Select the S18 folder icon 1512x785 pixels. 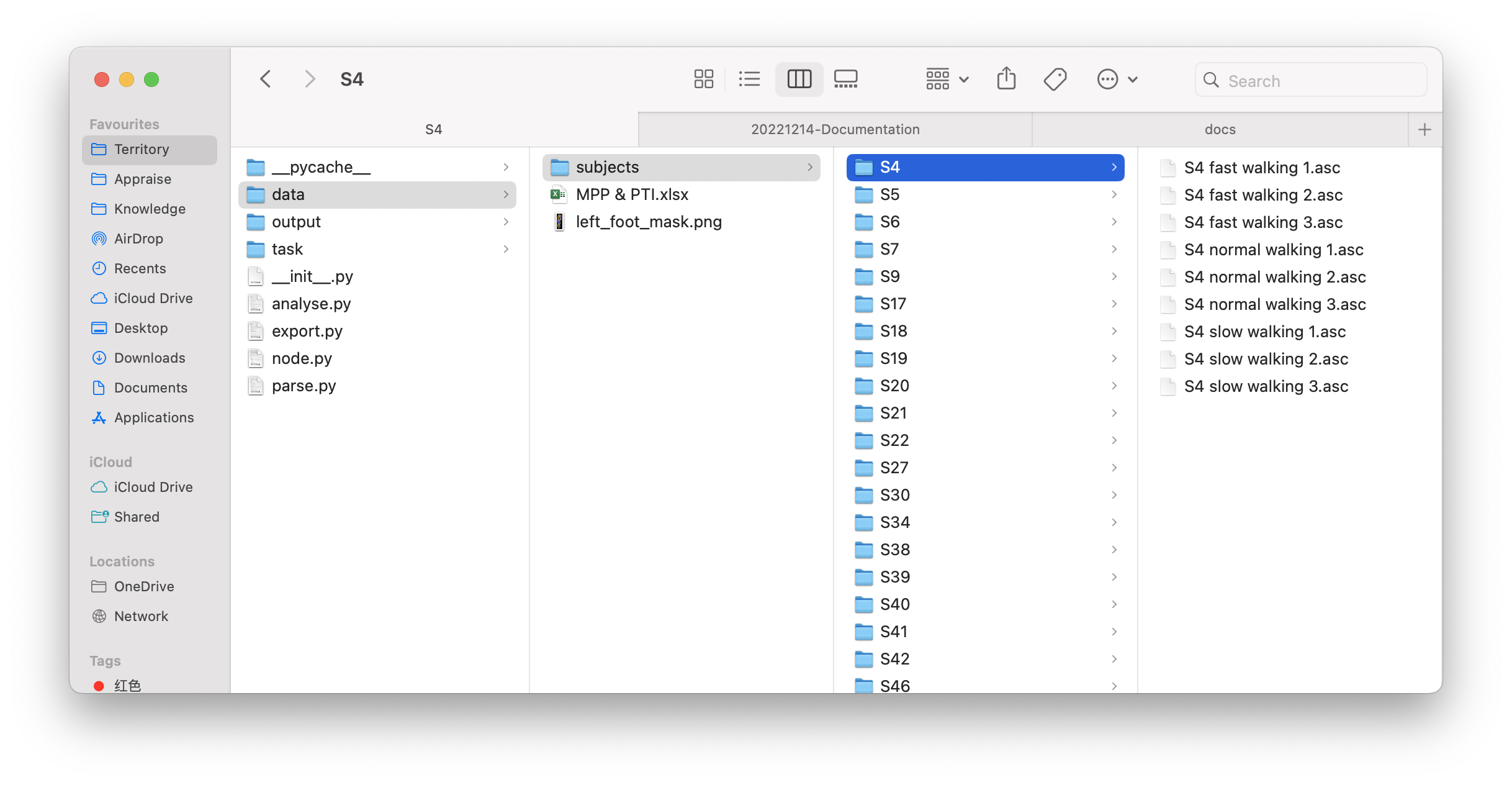pyautogui.click(x=863, y=331)
